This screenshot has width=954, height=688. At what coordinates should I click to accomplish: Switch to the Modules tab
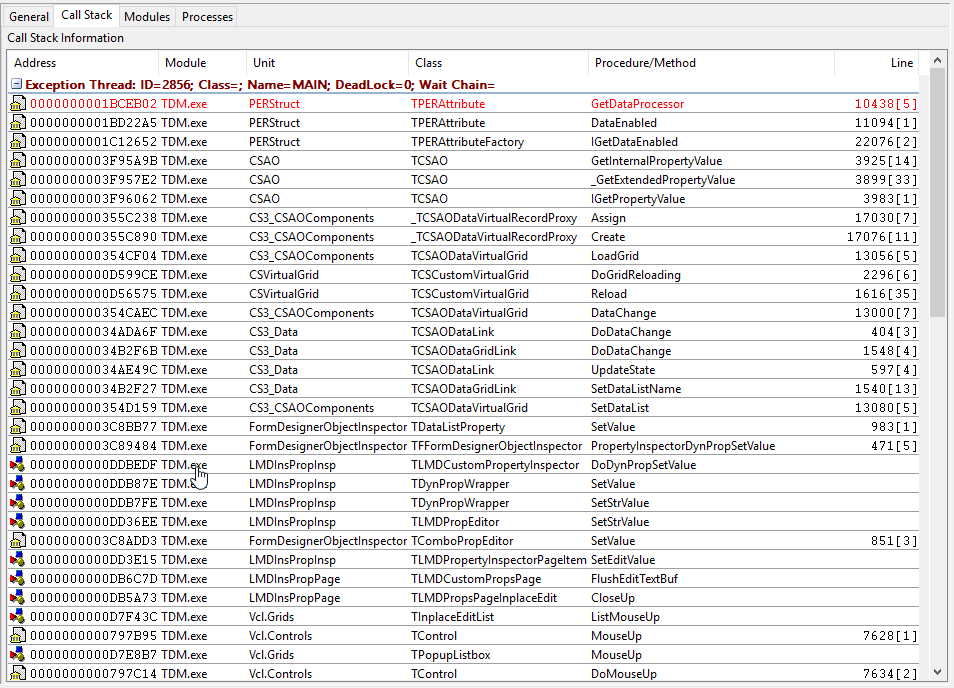146,16
